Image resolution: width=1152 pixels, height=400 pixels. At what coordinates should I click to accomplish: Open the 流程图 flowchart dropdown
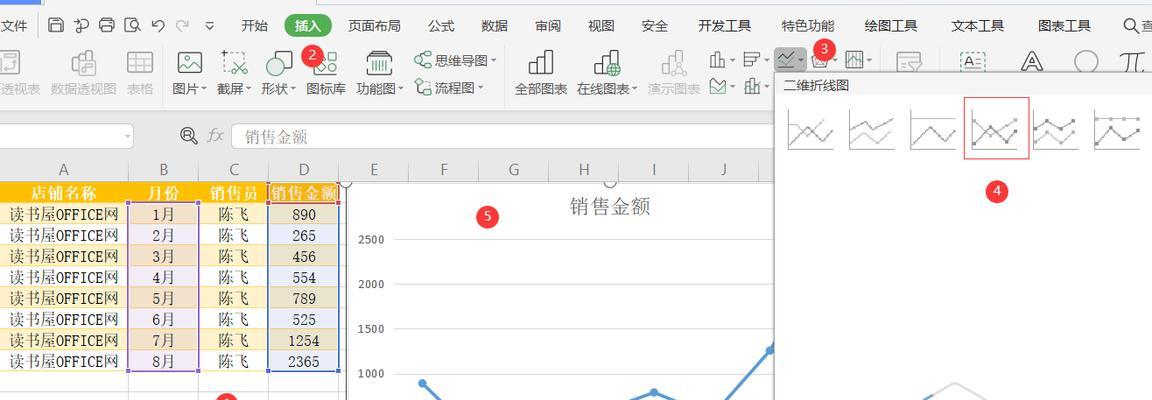pos(449,88)
